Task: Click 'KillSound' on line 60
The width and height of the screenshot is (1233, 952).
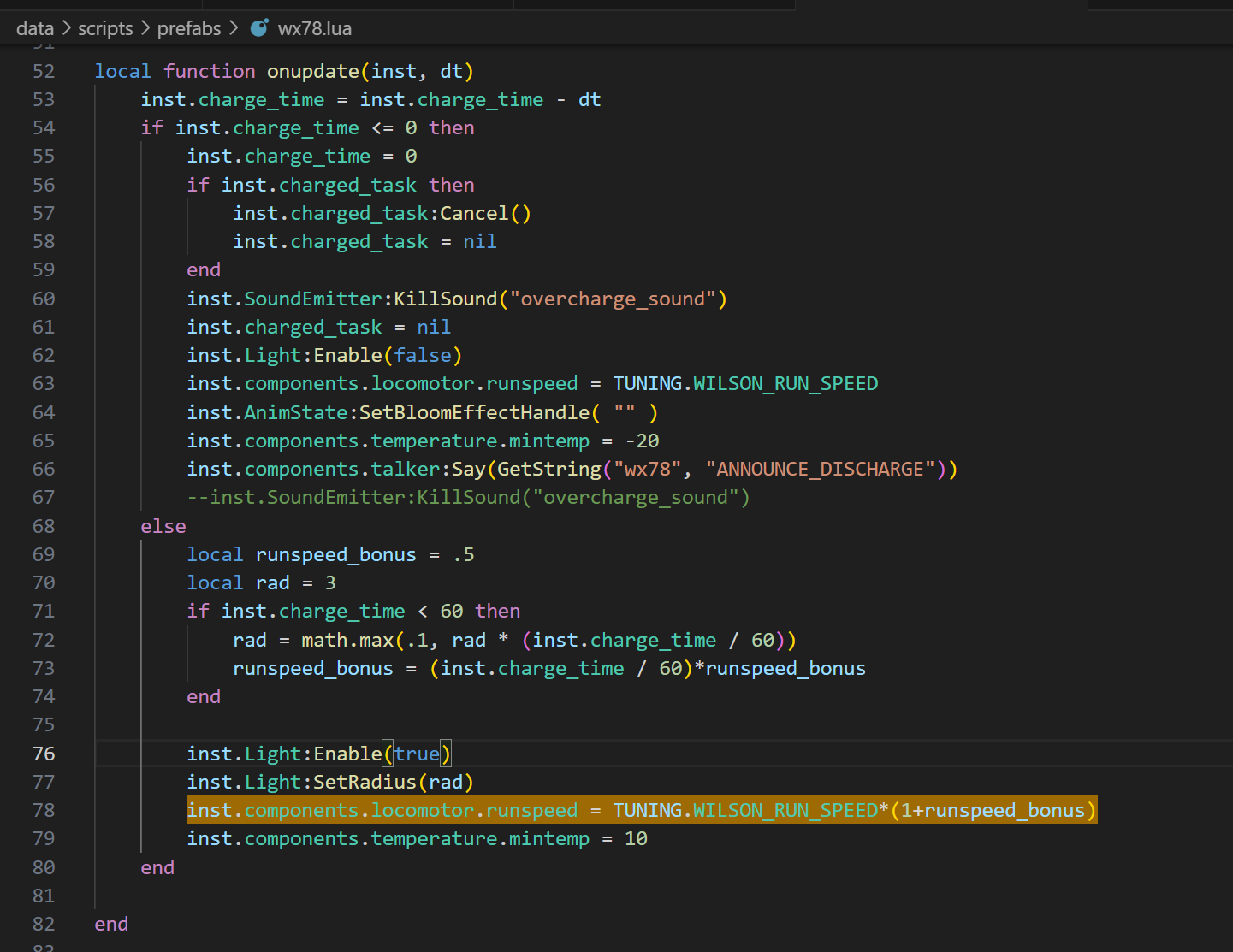Action: coord(445,299)
